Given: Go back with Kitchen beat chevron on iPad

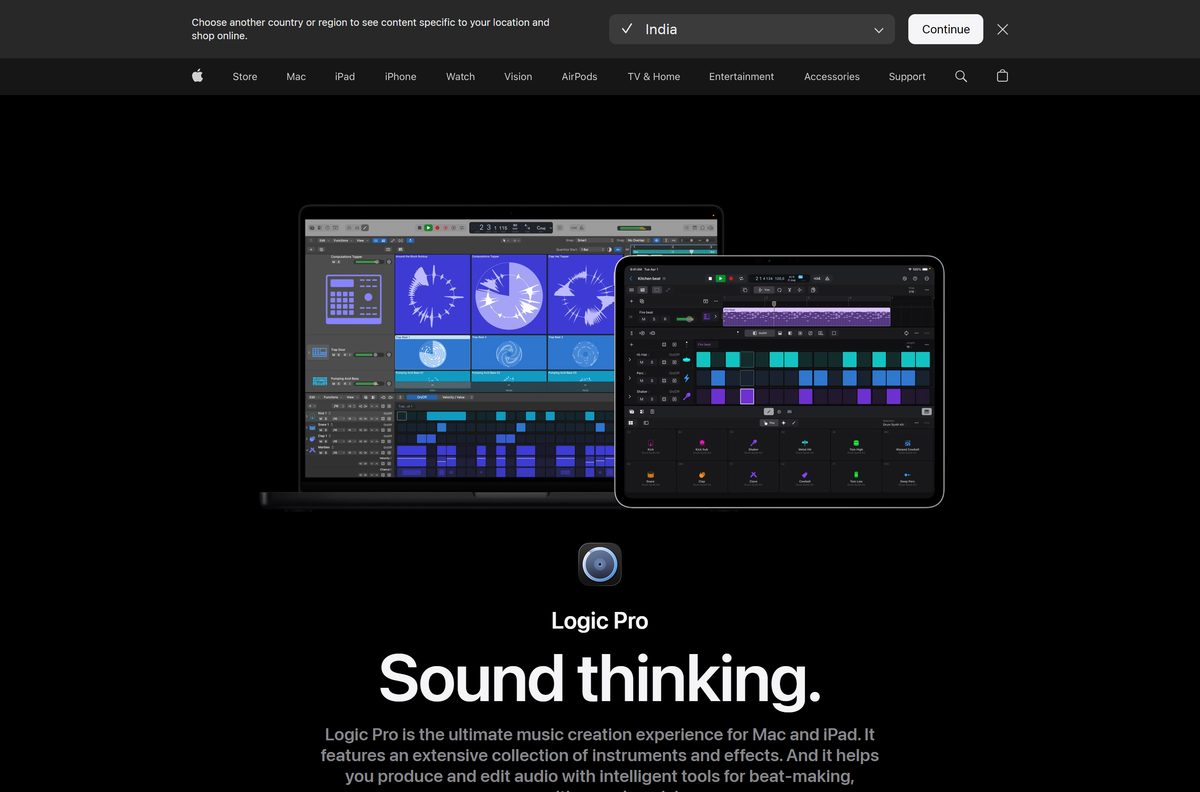Looking at the screenshot, I should 631,278.
